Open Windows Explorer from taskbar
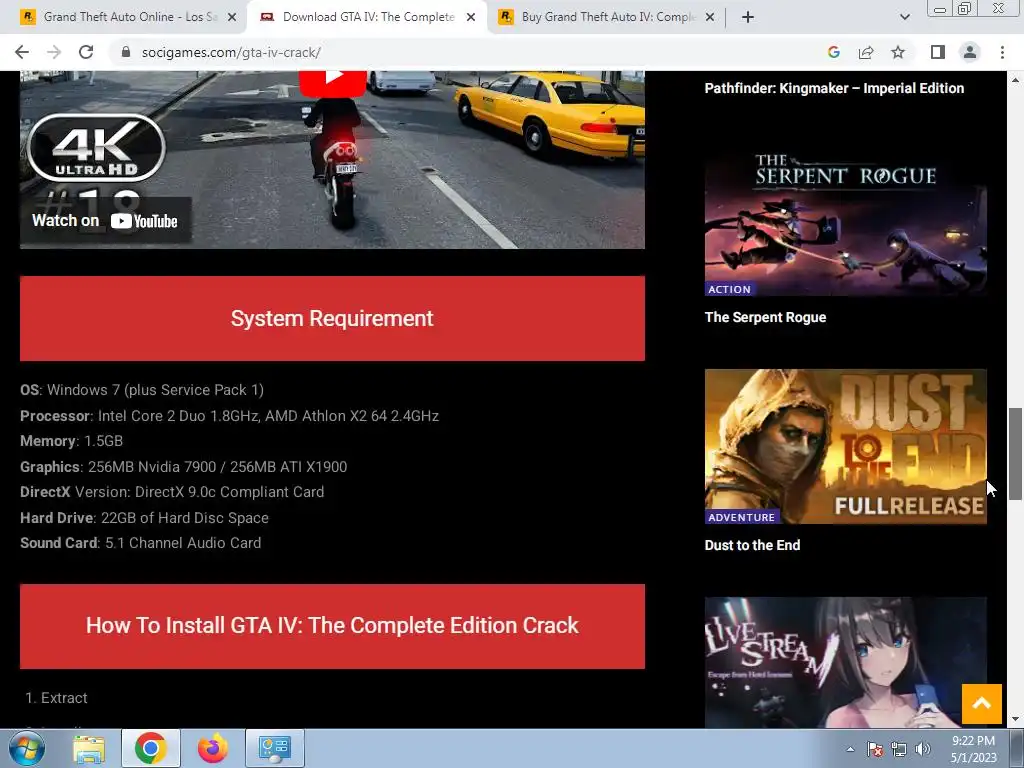The image size is (1024, 768). tap(89, 748)
